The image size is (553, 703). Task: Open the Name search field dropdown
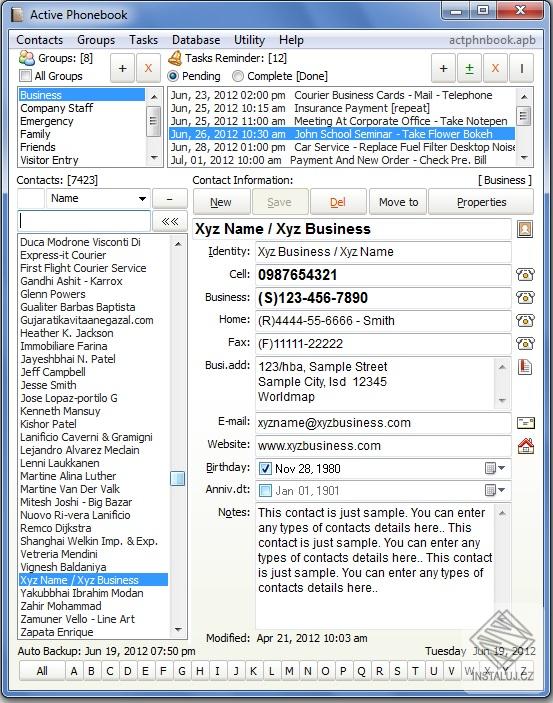point(142,199)
